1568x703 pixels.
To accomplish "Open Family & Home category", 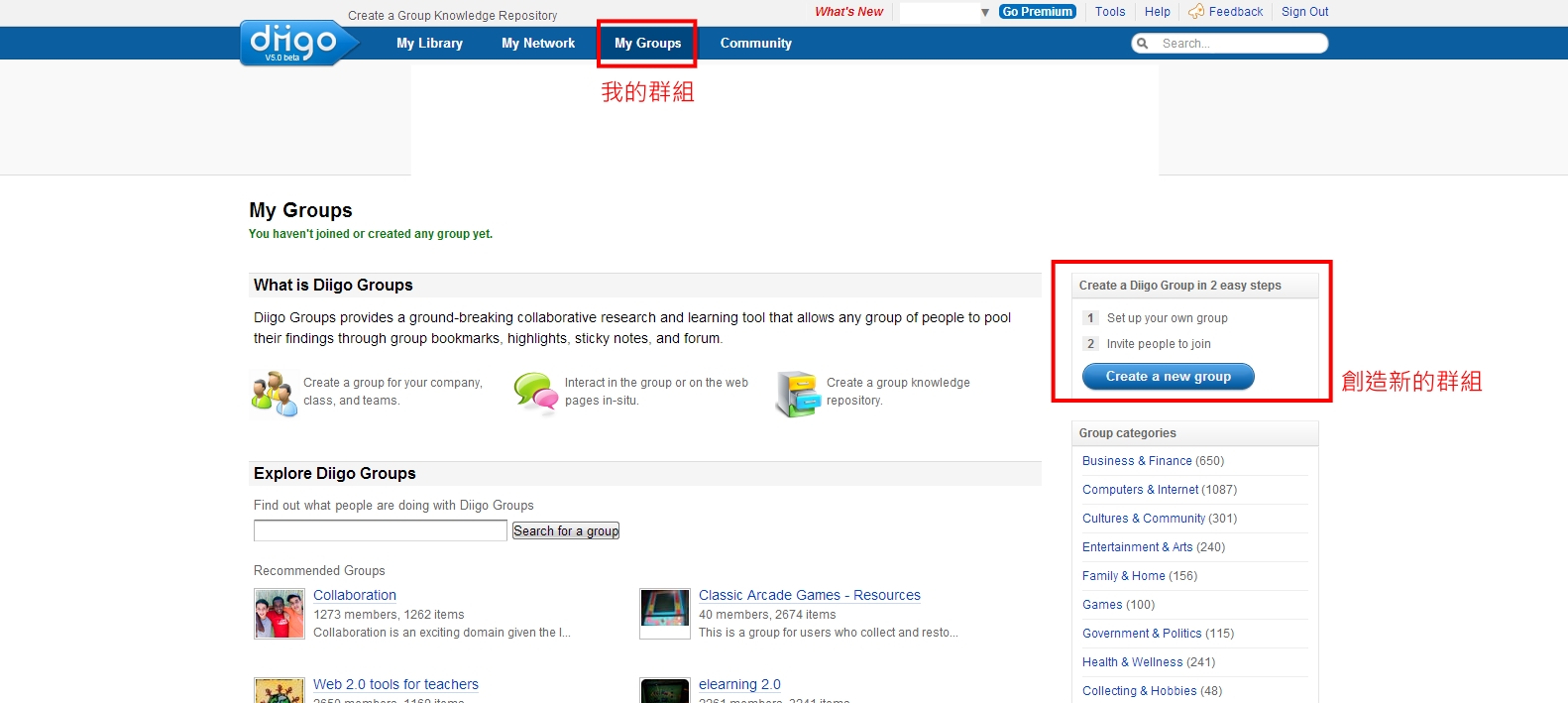I will (x=1124, y=576).
